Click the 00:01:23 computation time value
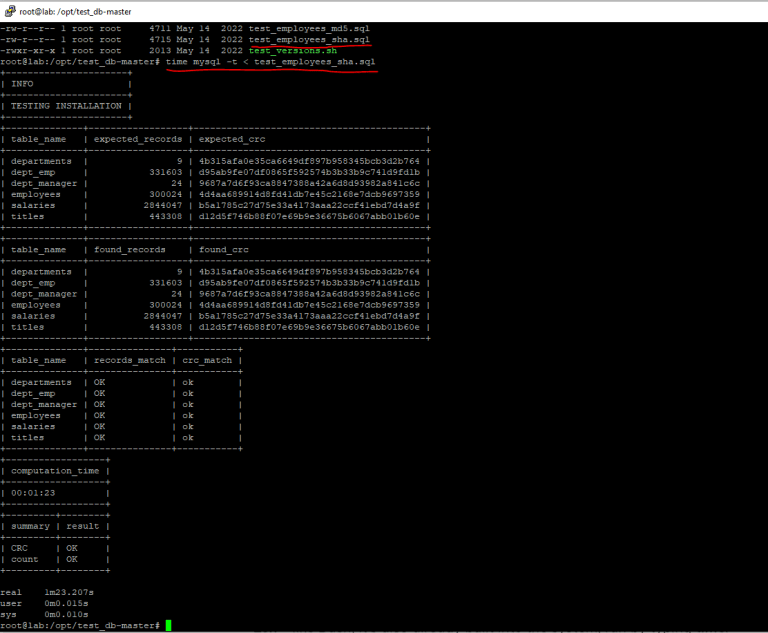This screenshot has width=768, height=633. (33, 493)
